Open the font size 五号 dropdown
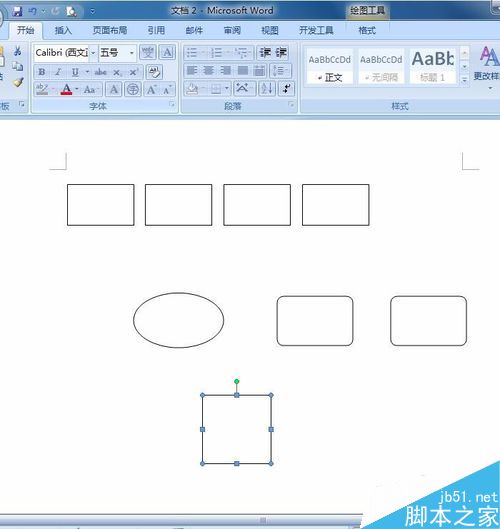This screenshot has height=529, width=500. coord(132,53)
